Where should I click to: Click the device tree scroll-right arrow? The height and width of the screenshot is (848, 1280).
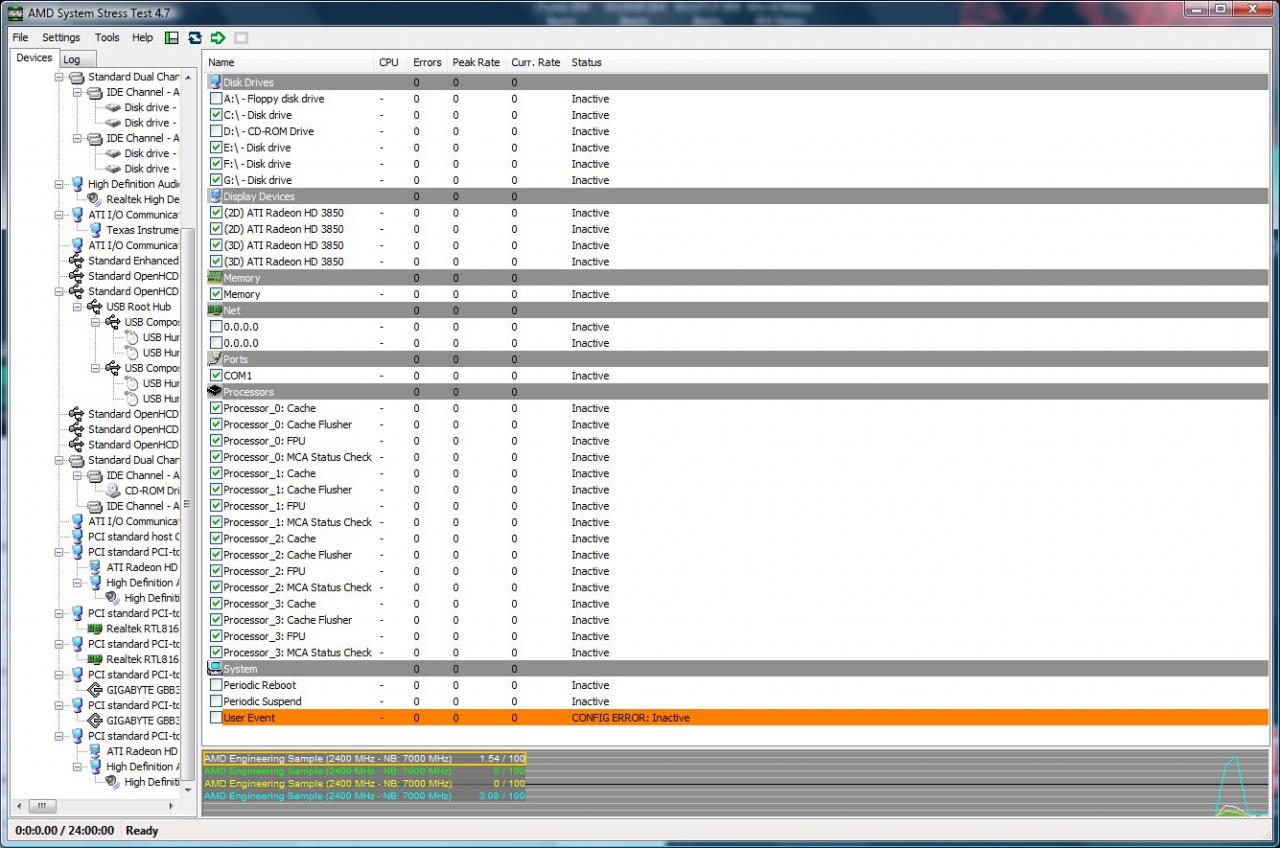(x=171, y=806)
